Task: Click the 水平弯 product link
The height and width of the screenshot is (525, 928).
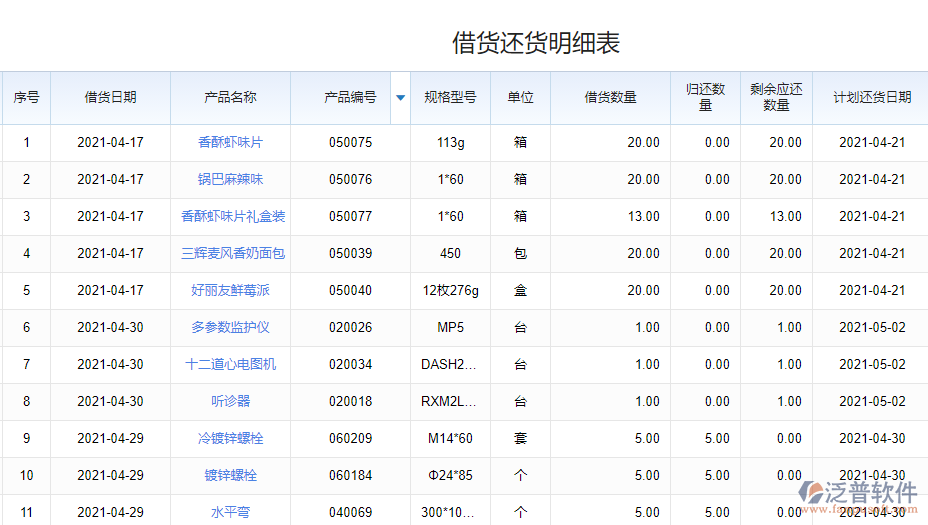Action: pos(230,513)
